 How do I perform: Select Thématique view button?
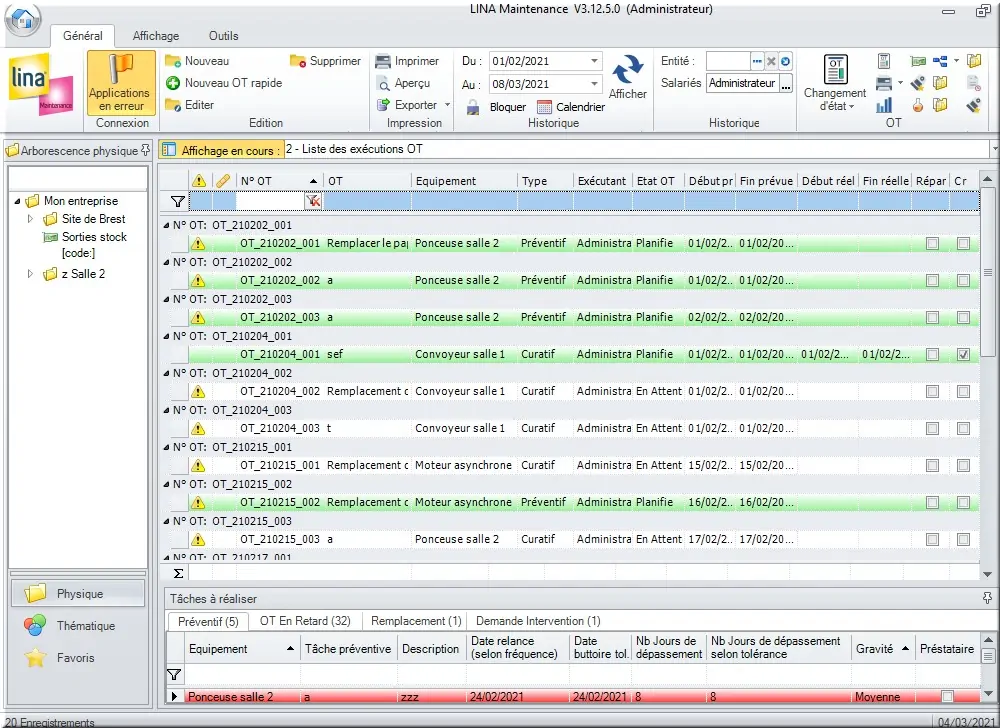click(78, 625)
